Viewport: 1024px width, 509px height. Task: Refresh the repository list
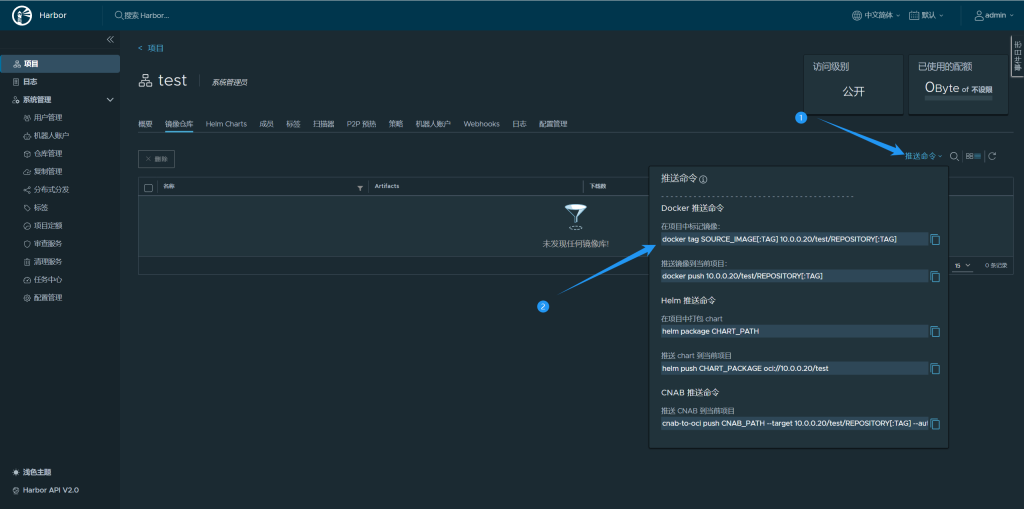[992, 156]
